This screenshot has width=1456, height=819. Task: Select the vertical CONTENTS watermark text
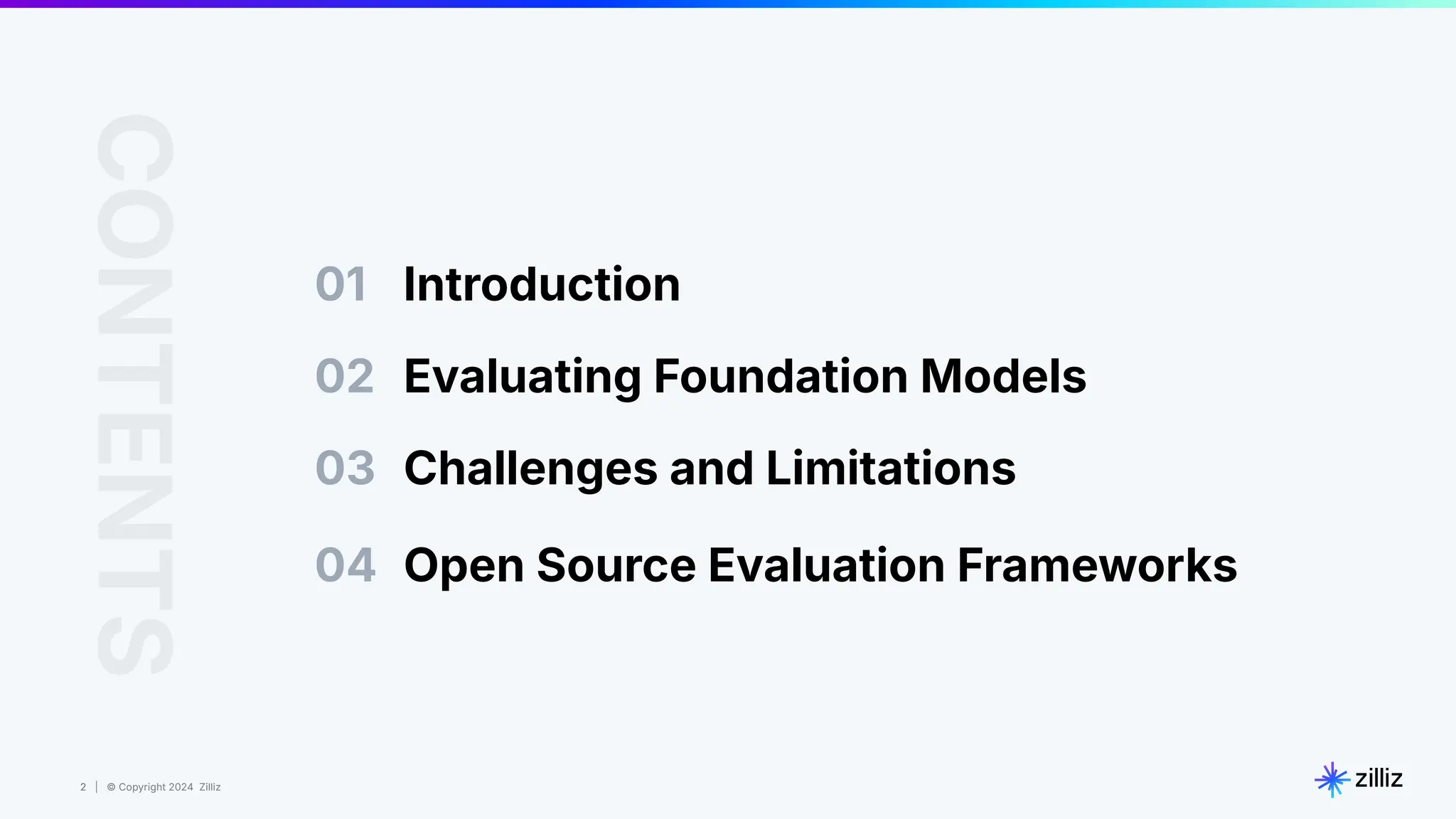coord(135,395)
